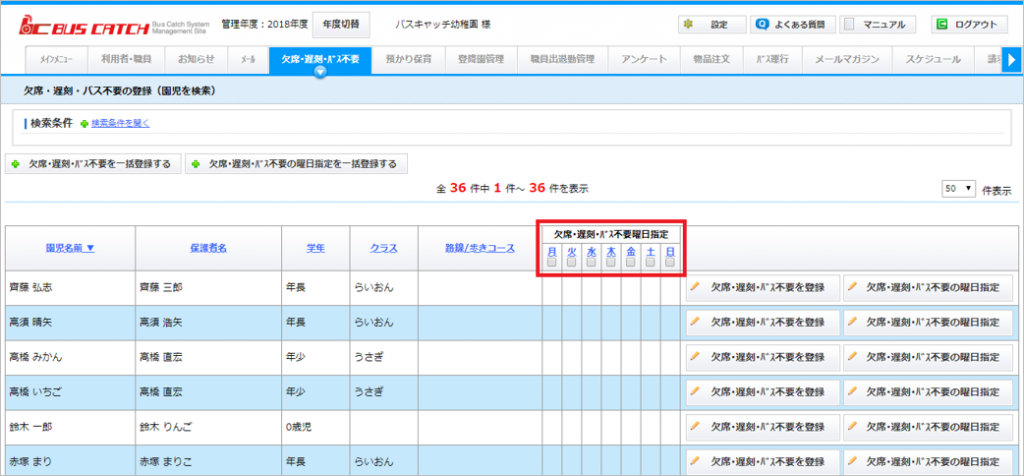1024x476 pixels.
Task: Open the 預かり保育 tab
Action: click(x=408, y=59)
